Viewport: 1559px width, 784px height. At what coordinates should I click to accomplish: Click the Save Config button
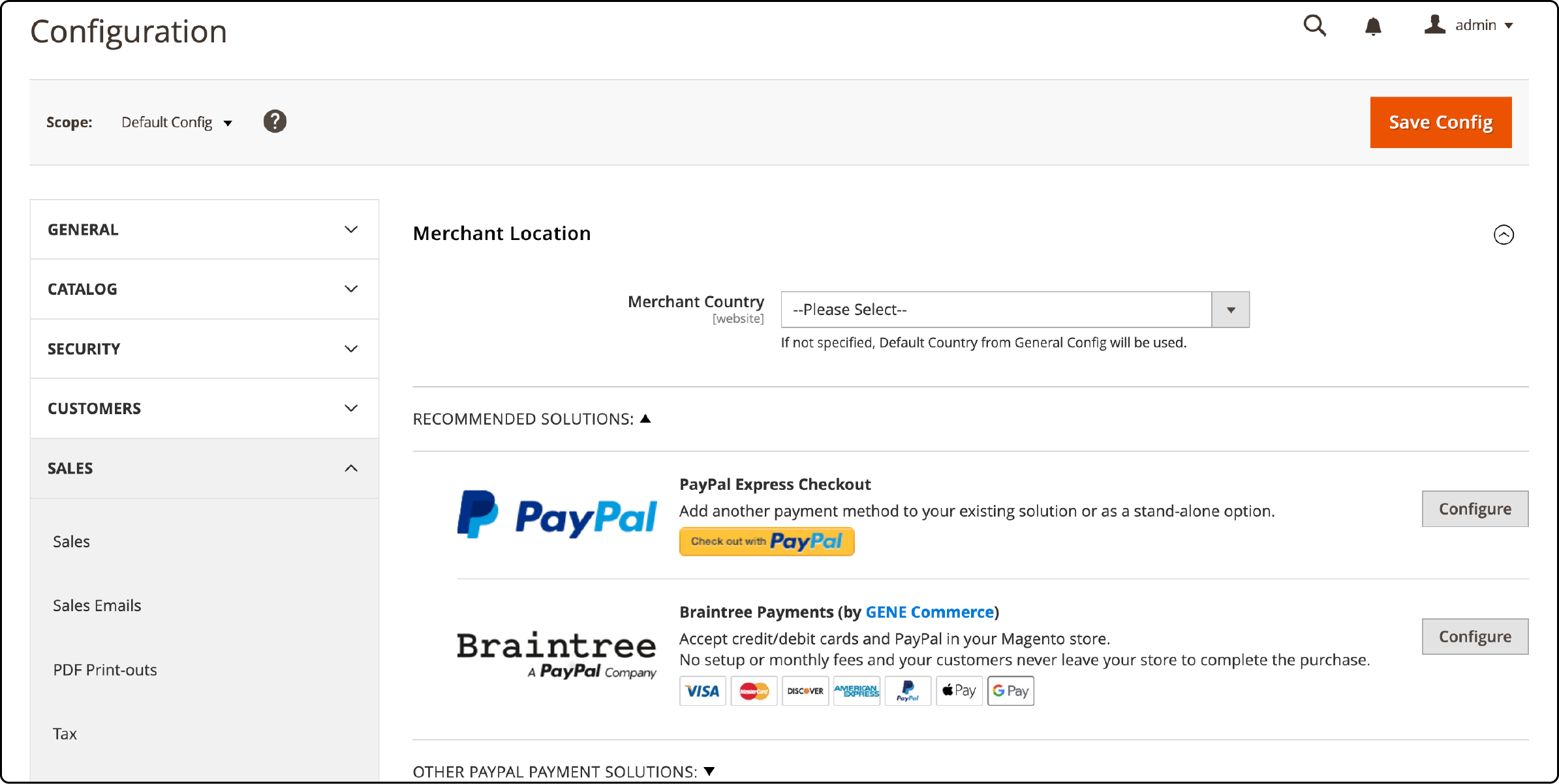point(1441,123)
